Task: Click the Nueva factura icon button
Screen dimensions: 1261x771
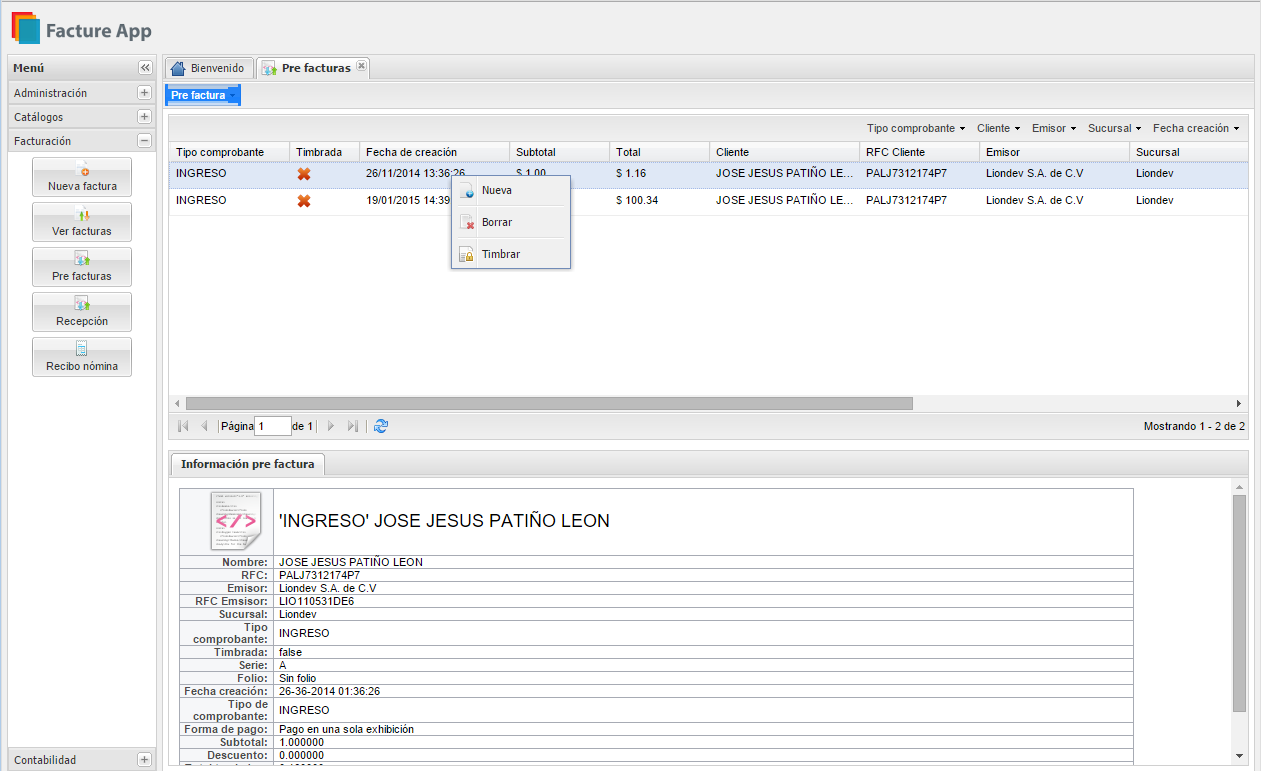Action: (x=82, y=177)
